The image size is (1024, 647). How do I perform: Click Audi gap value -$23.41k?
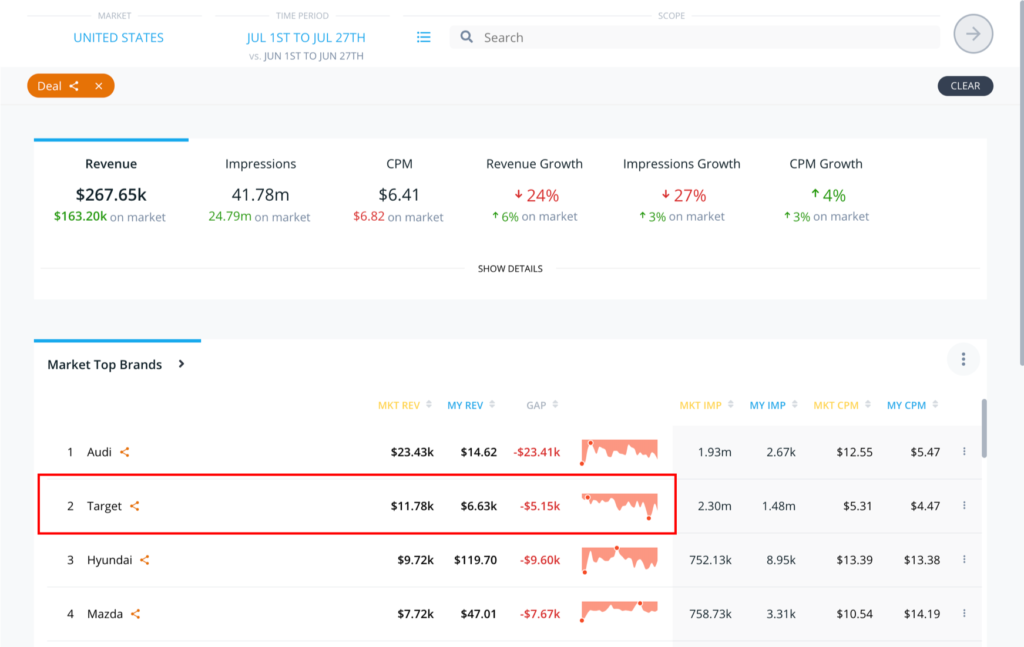[x=536, y=452]
